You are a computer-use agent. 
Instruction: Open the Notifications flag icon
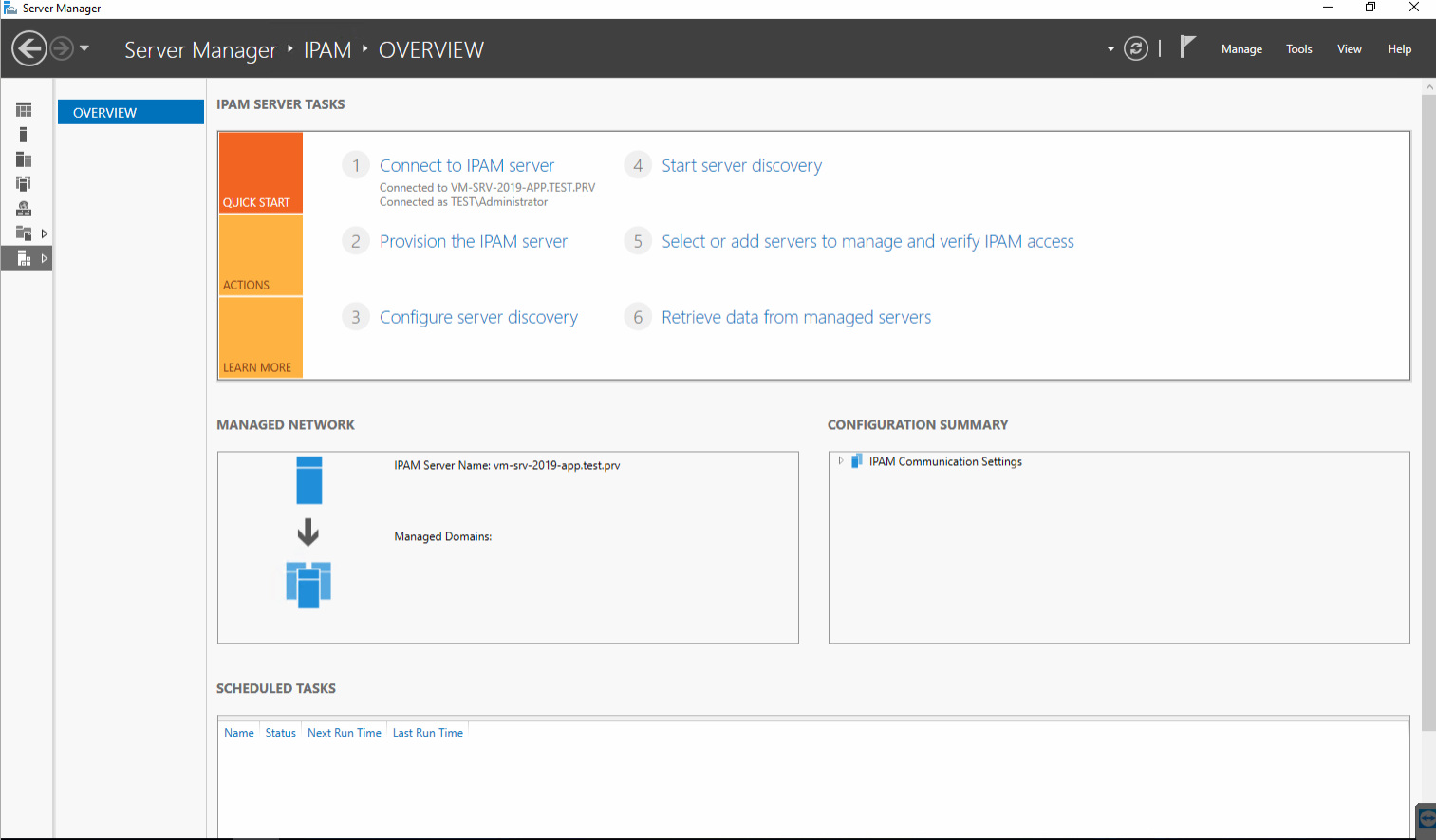1187,47
